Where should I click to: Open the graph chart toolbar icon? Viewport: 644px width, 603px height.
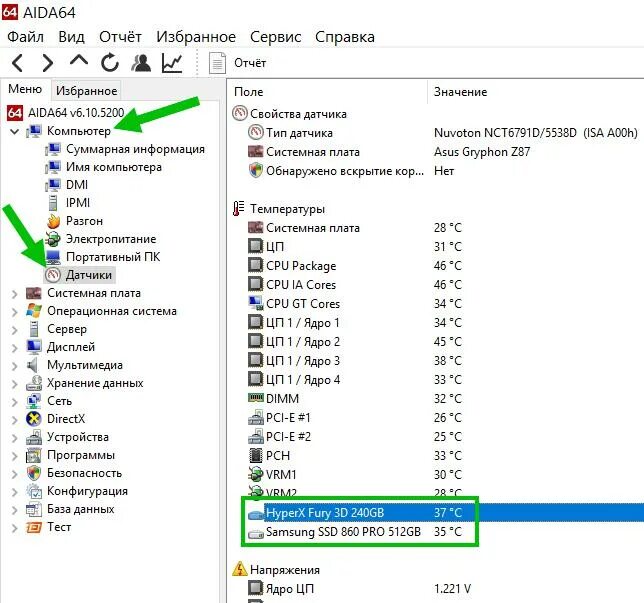tap(172, 63)
